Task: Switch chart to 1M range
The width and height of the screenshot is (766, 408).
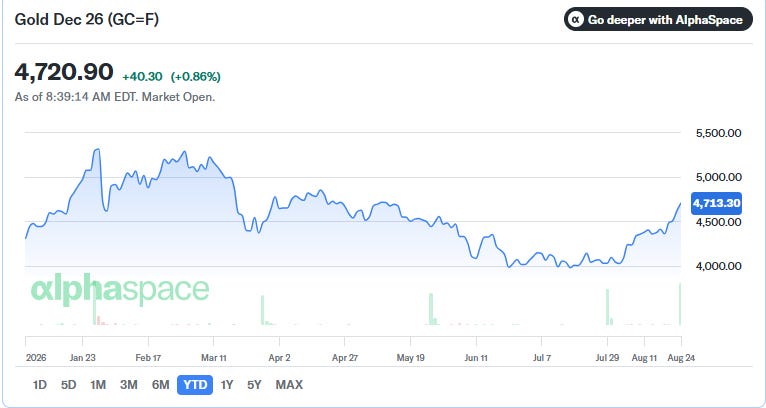Action: pyautogui.click(x=98, y=385)
